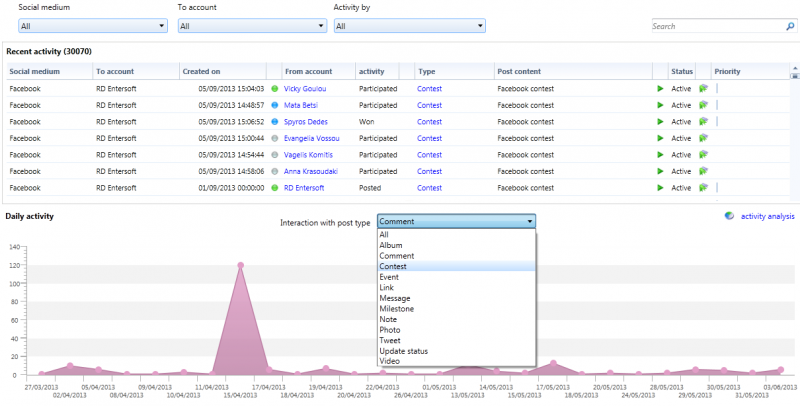Click action icon after Active in Mata Betsi row

704,105
